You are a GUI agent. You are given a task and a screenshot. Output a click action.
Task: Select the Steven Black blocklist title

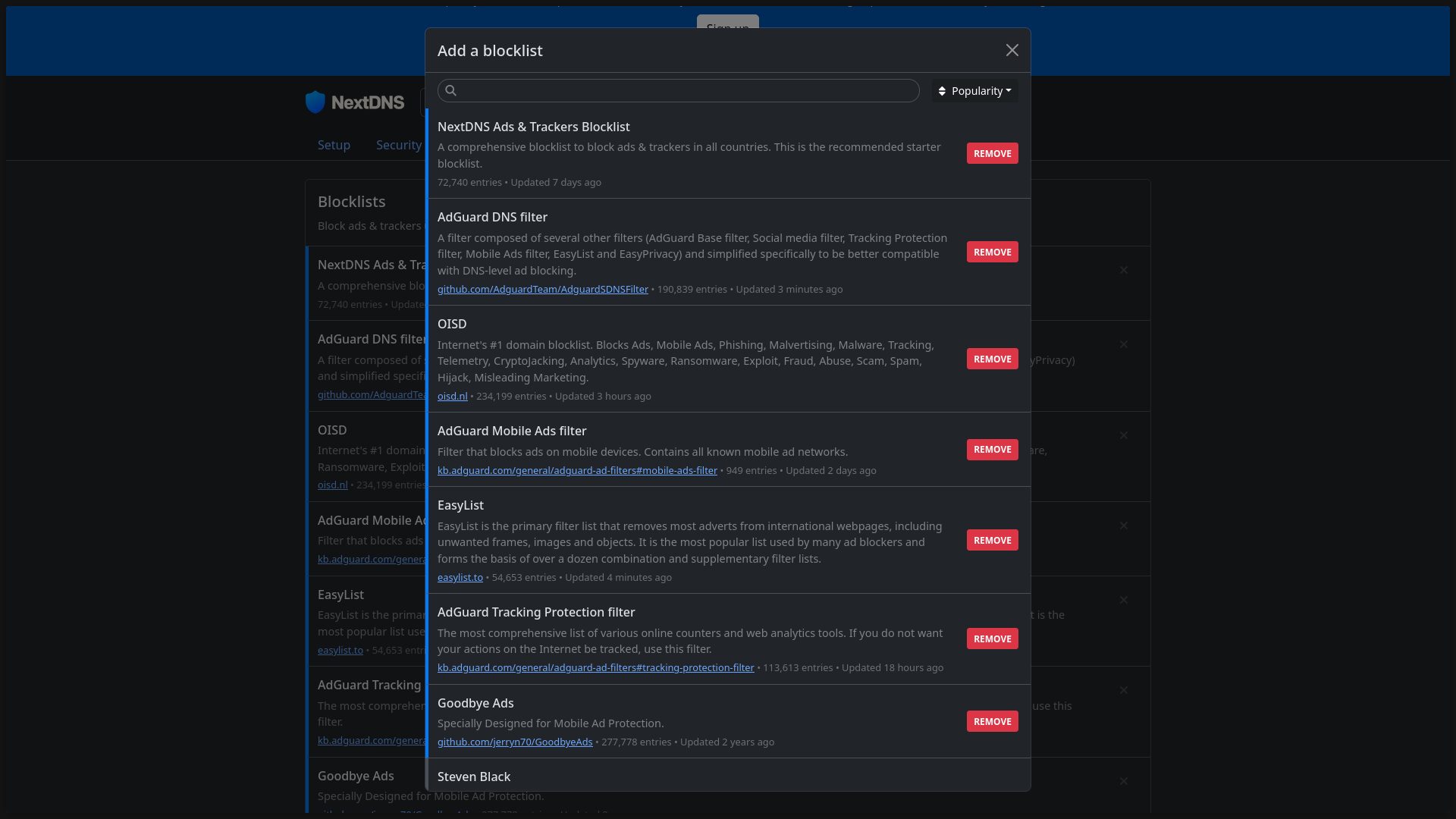coord(474,777)
